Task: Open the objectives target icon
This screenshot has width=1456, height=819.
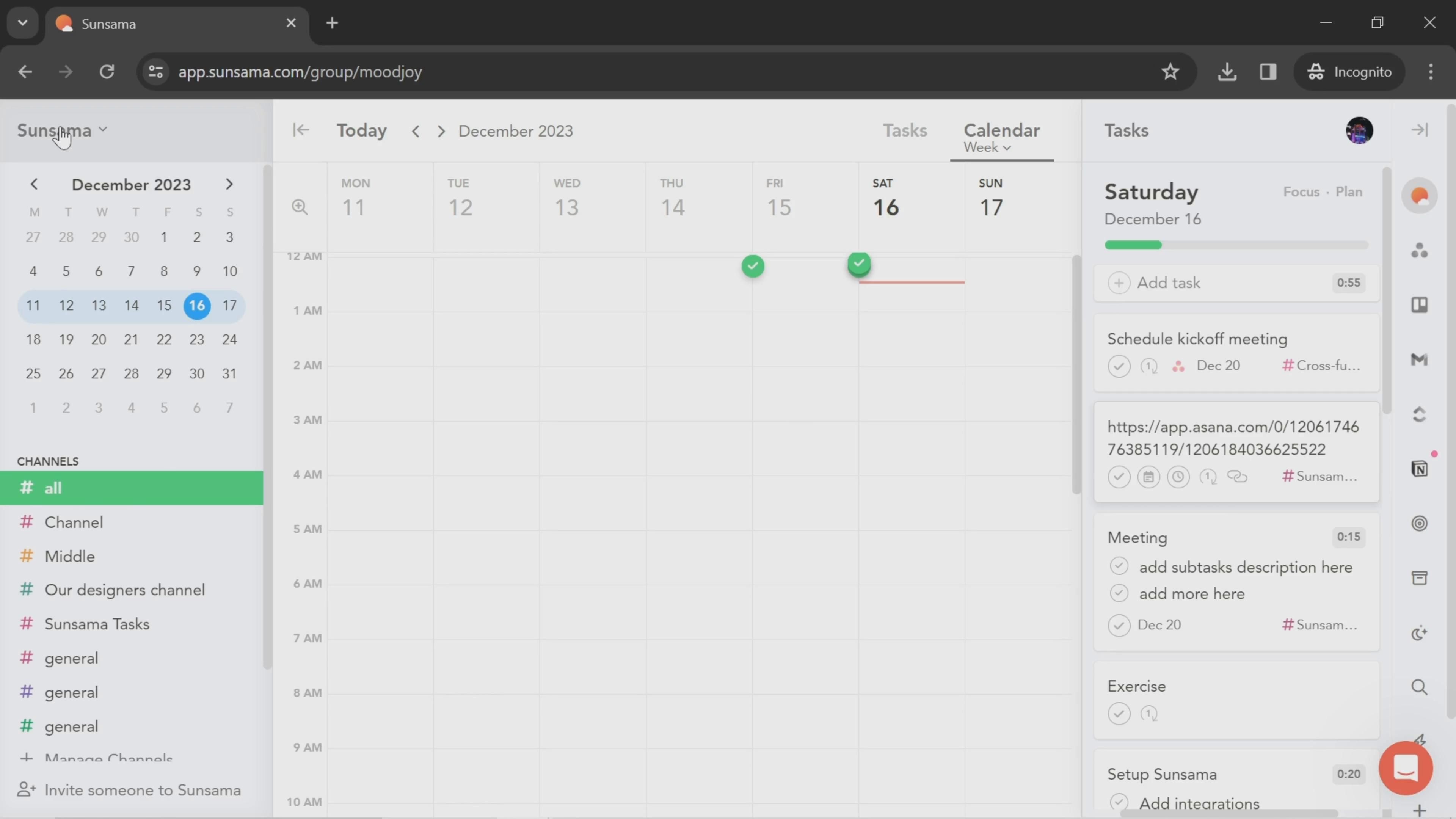Action: [1419, 523]
